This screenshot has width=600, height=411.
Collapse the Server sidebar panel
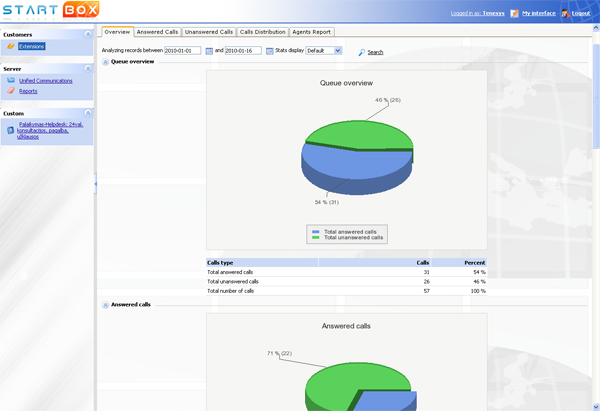coord(88,68)
